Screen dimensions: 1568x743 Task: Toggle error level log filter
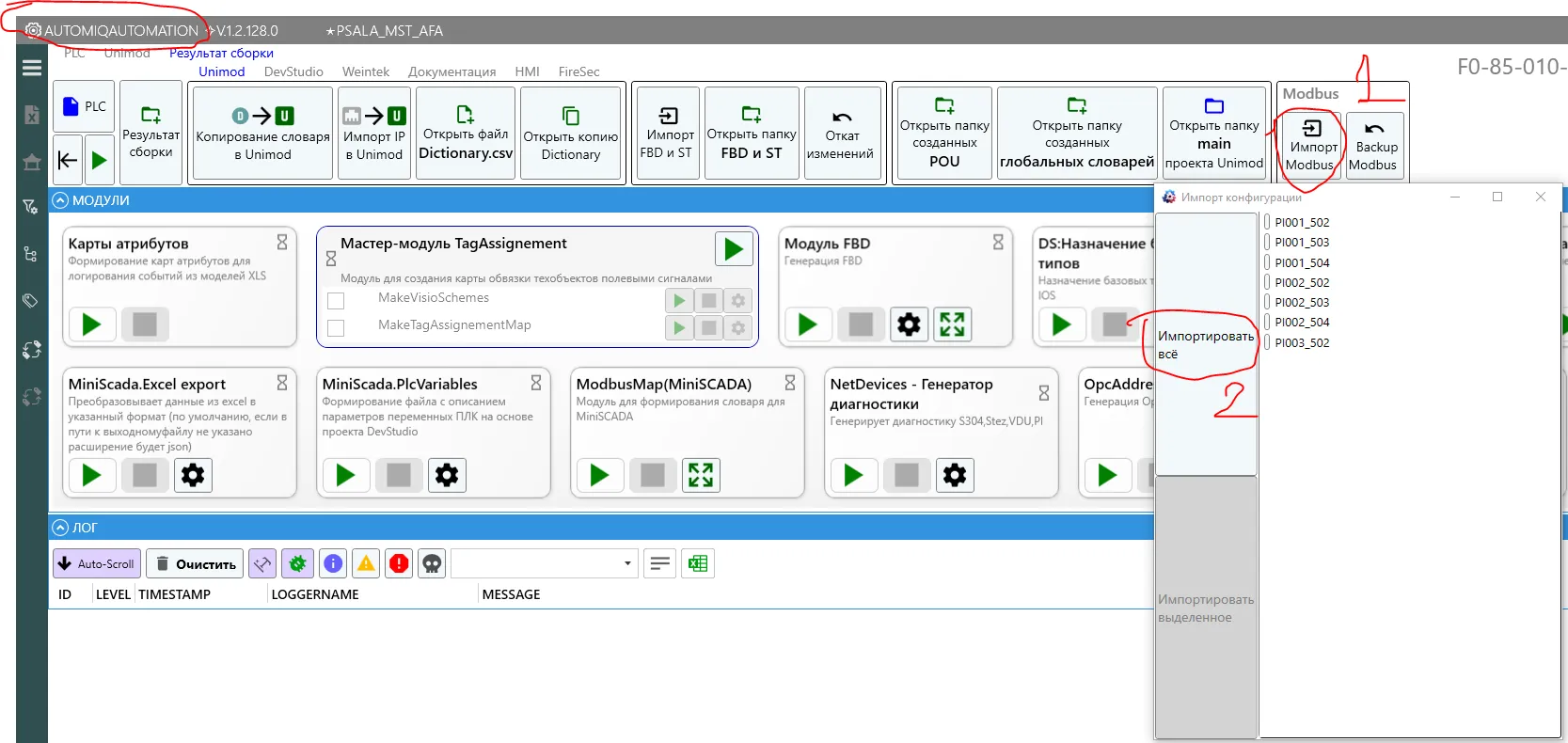pos(399,563)
